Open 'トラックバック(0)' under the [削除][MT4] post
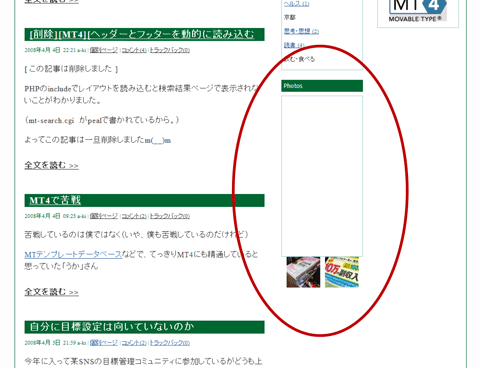 (x=170, y=50)
